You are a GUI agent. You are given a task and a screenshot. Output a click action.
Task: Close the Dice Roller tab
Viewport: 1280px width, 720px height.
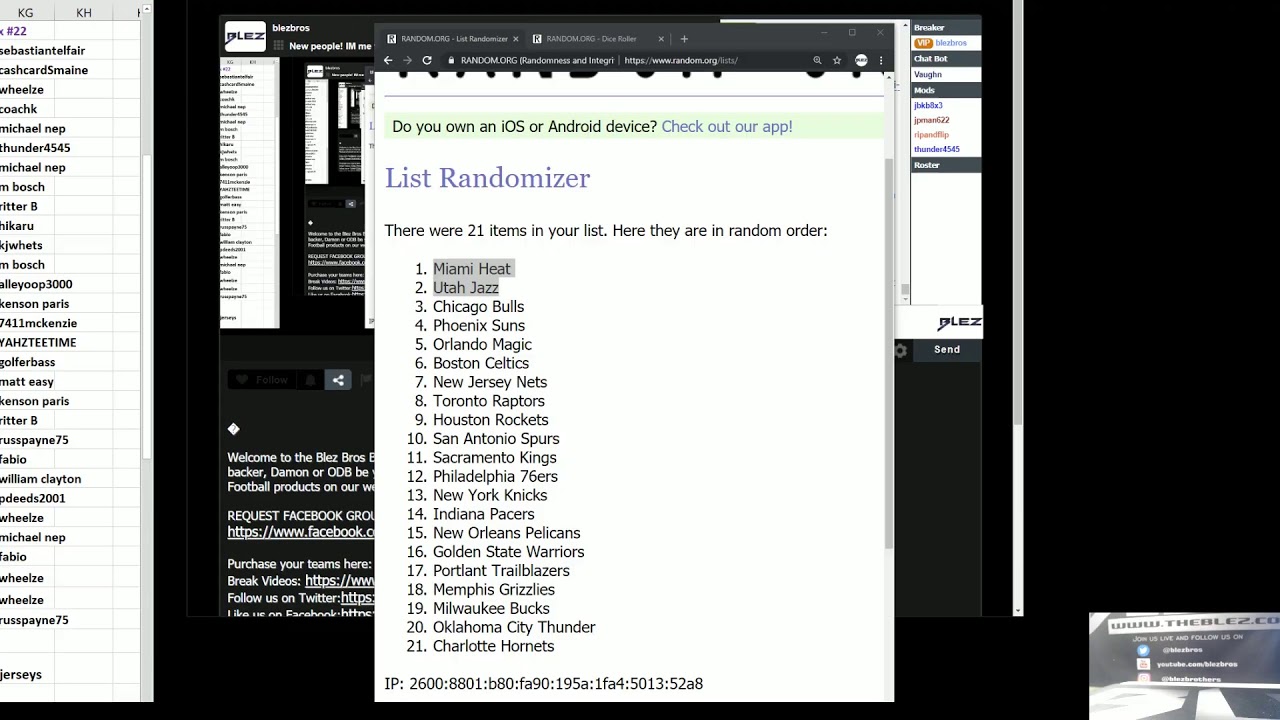[x=661, y=39]
